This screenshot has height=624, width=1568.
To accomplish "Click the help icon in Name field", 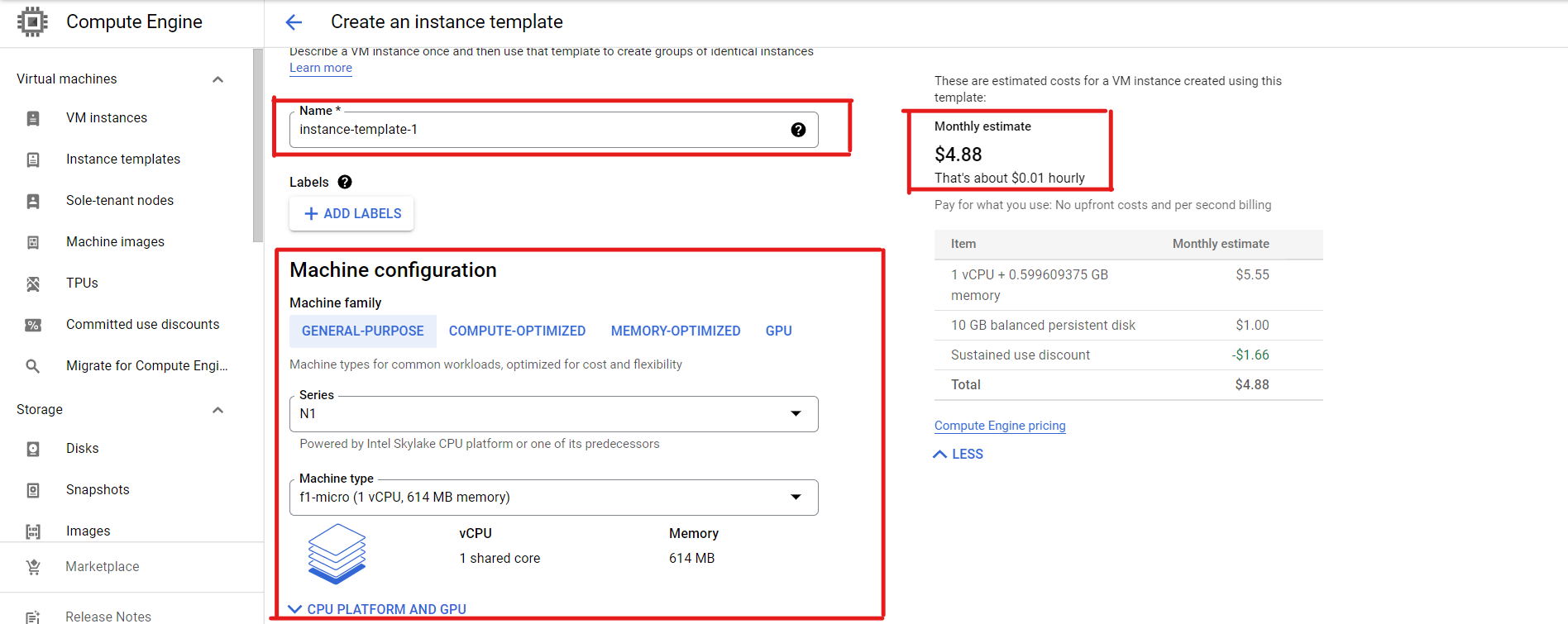I will 798,130.
